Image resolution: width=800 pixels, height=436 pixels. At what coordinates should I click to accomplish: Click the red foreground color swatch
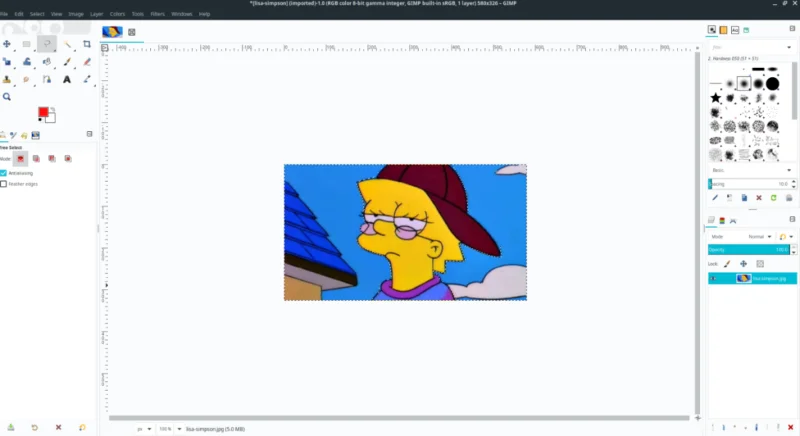click(43, 112)
